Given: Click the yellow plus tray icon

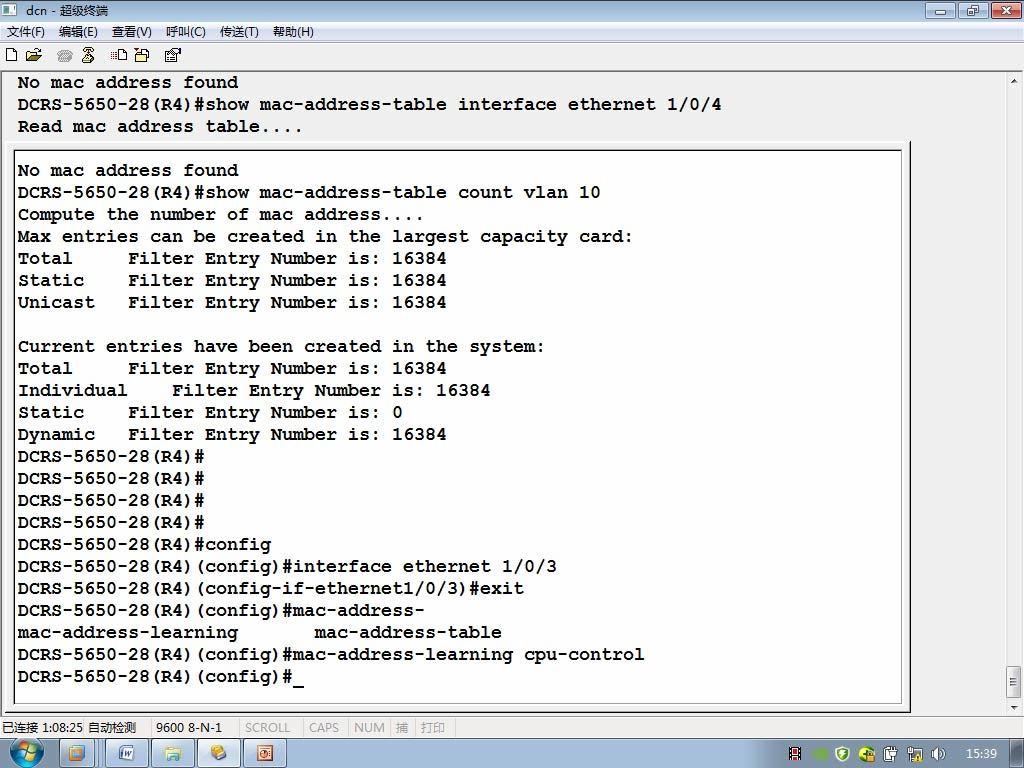Looking at the screenshot, I should [867, 754].
